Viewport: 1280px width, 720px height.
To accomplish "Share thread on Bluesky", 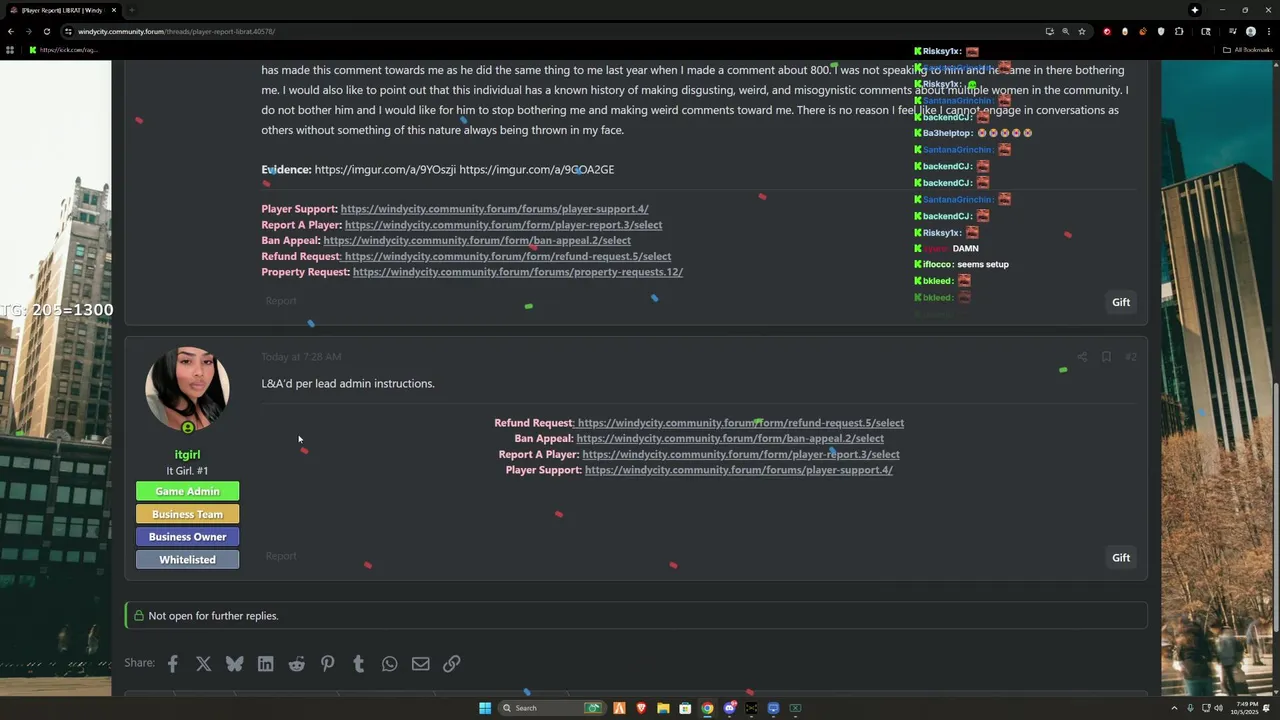I will [x=234, y=664].
